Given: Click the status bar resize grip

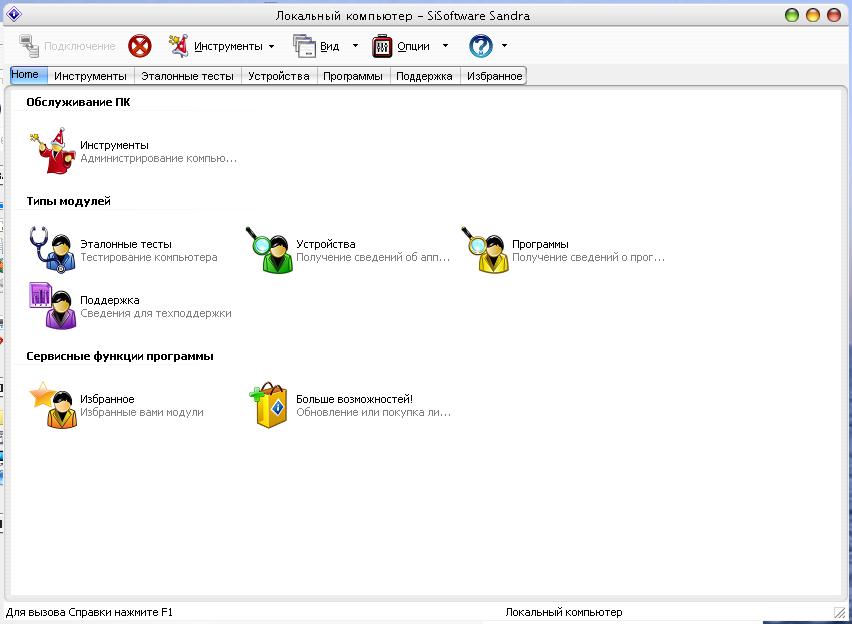Looking at the screenshot, I should 840,614.
